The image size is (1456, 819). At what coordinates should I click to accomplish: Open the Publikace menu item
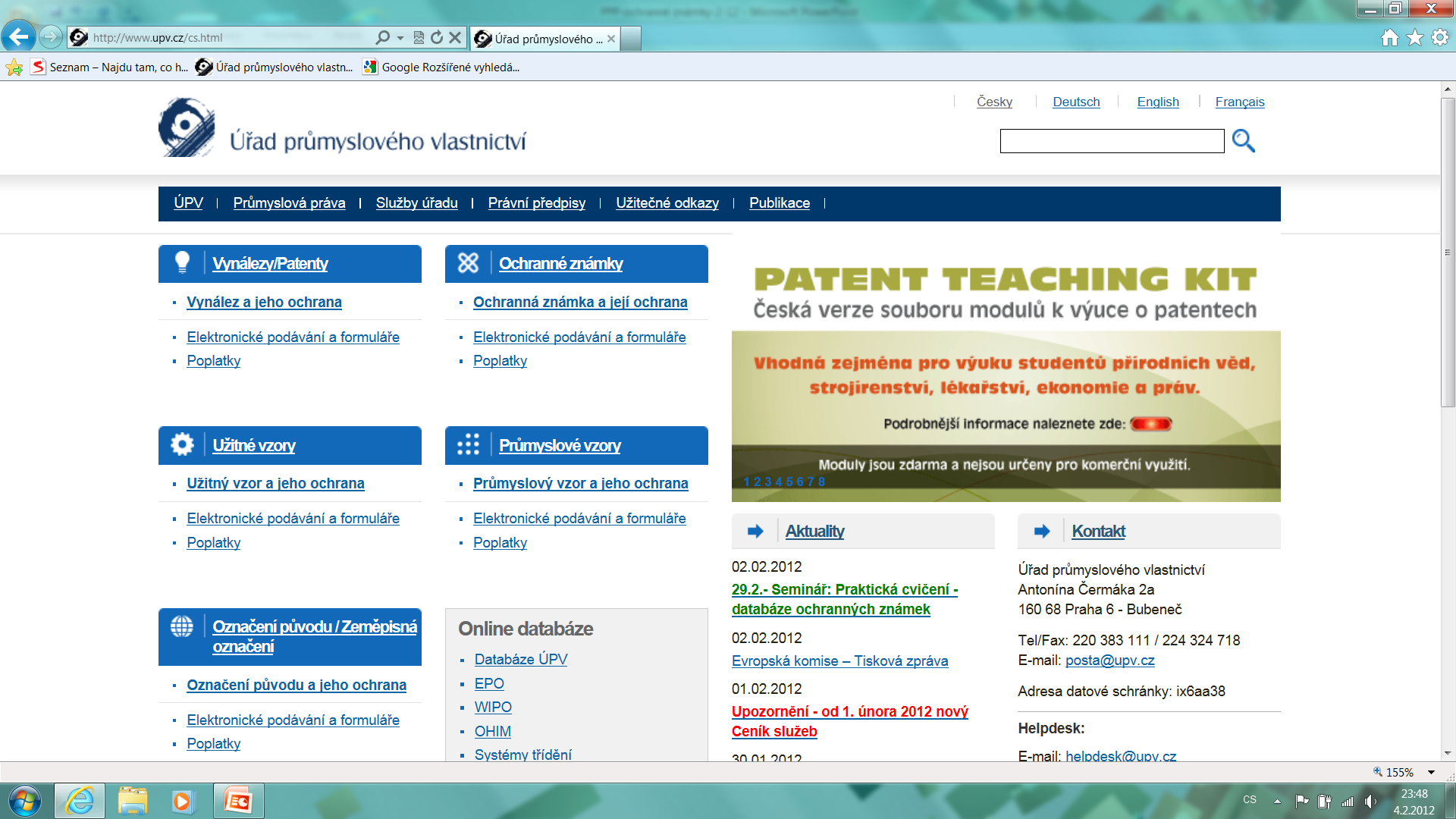(780, 202)
